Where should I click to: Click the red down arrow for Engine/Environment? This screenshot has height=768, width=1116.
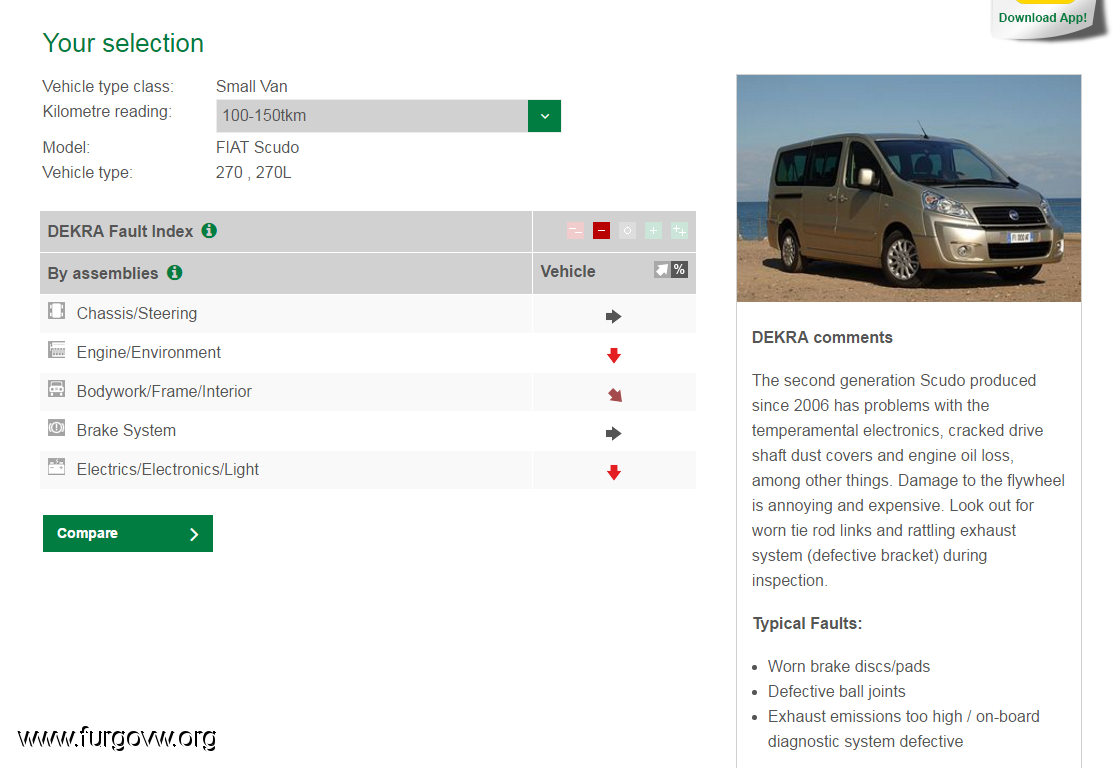[x=614, y=355]
